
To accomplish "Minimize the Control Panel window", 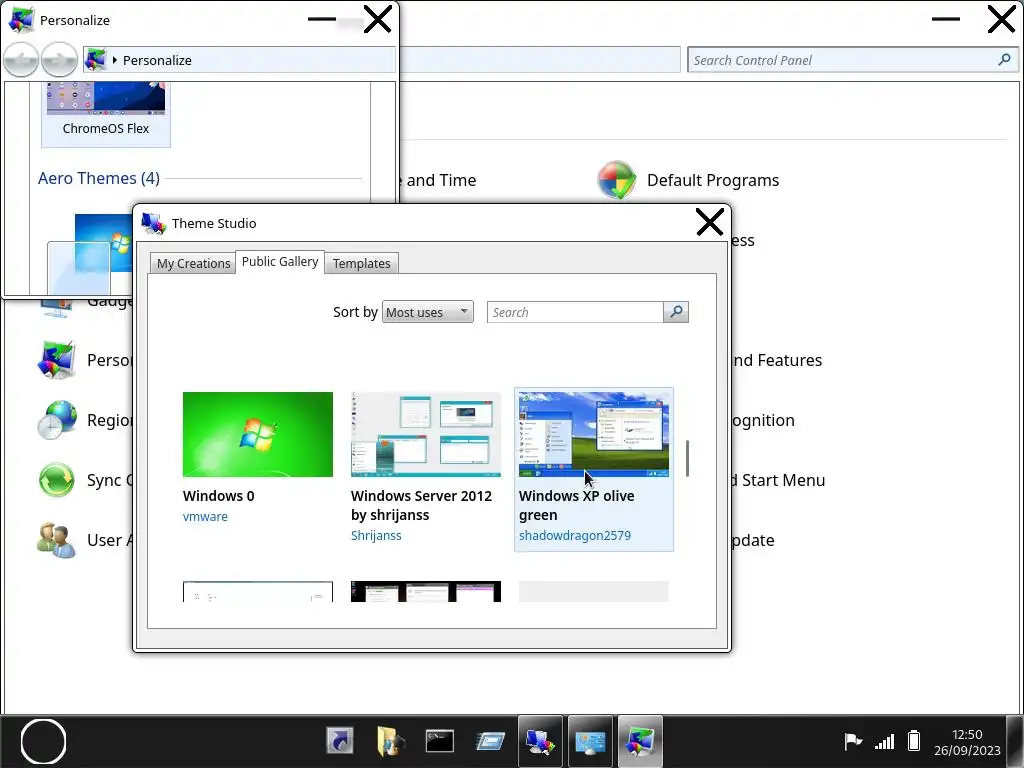I will 946,20.
